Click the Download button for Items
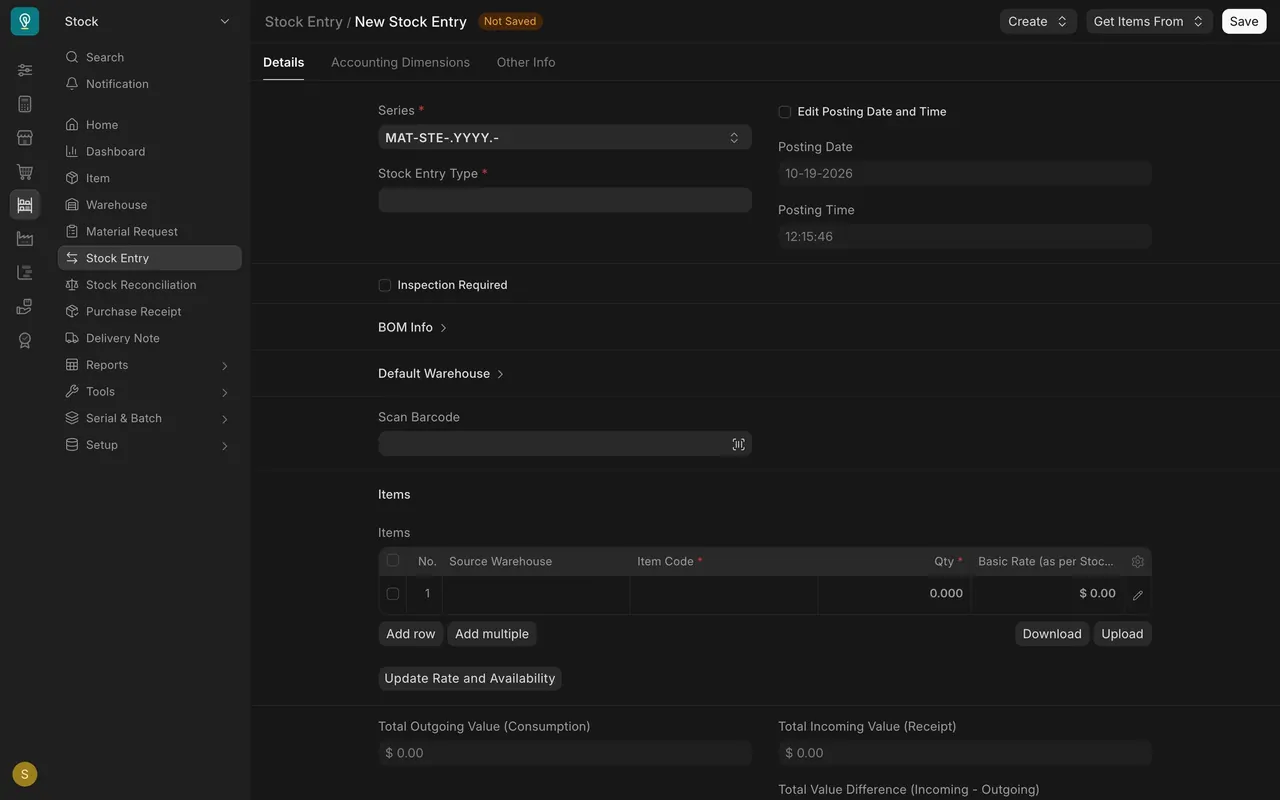 pyautogui.click(x=1052, y=634)
